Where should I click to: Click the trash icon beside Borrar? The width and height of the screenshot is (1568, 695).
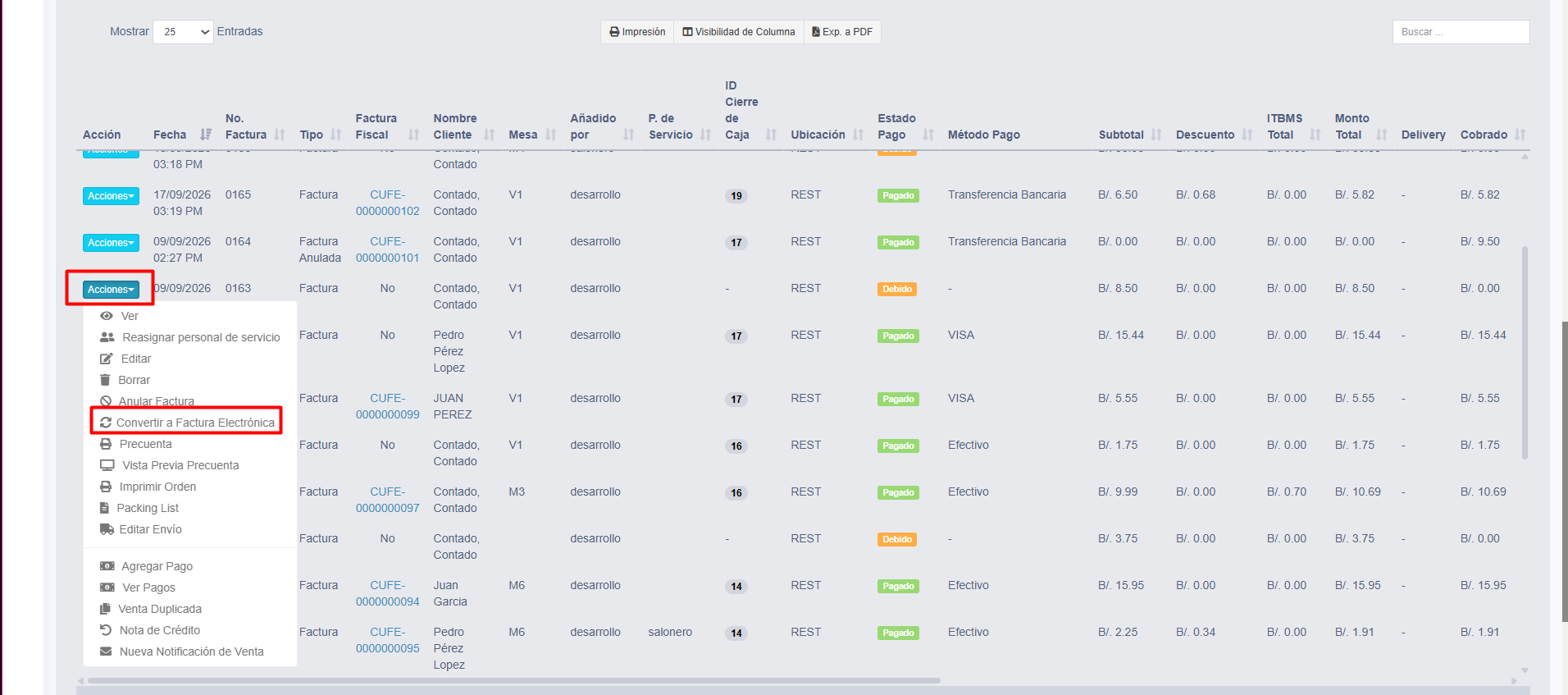[105, 380]
